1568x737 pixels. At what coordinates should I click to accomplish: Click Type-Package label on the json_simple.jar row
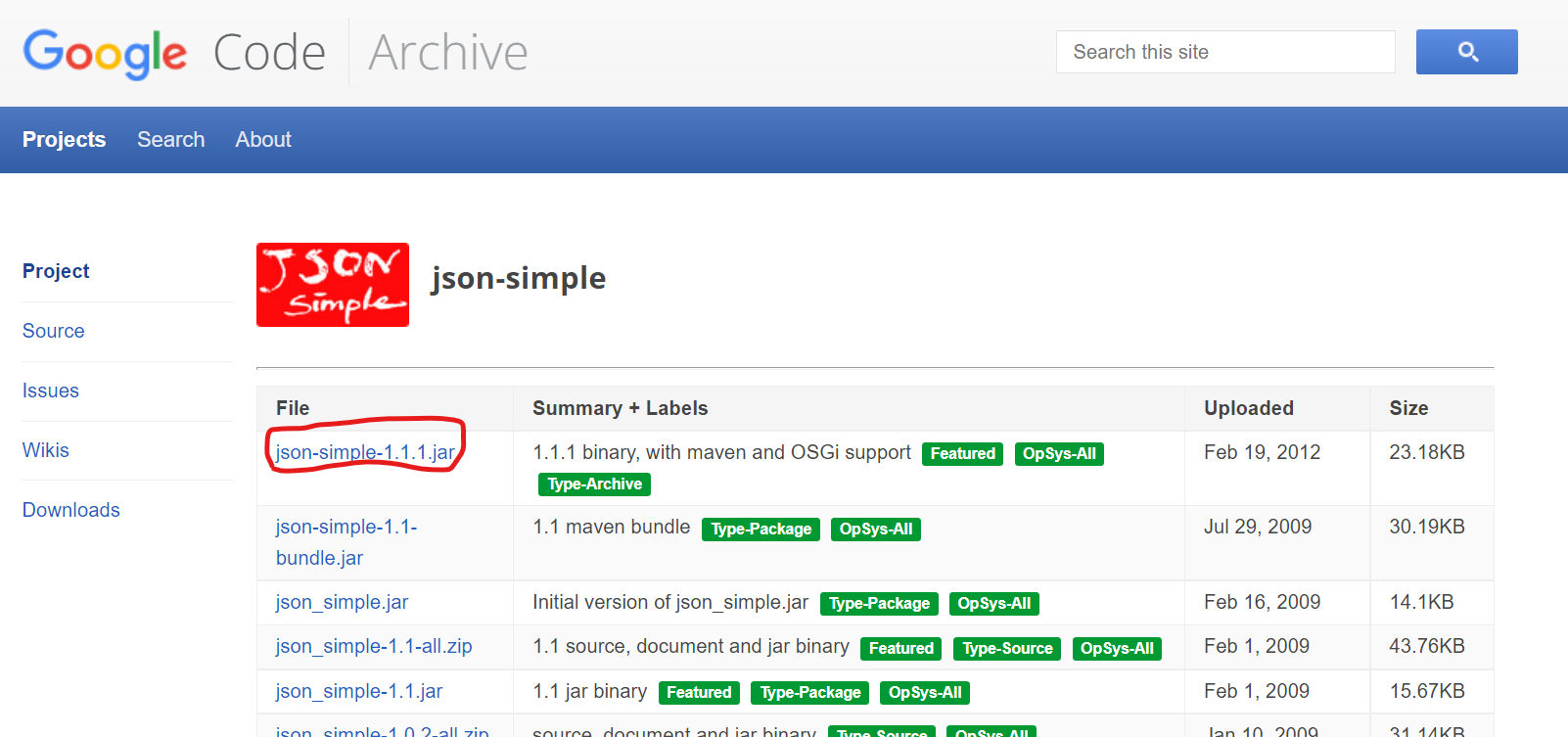(879, 604)
